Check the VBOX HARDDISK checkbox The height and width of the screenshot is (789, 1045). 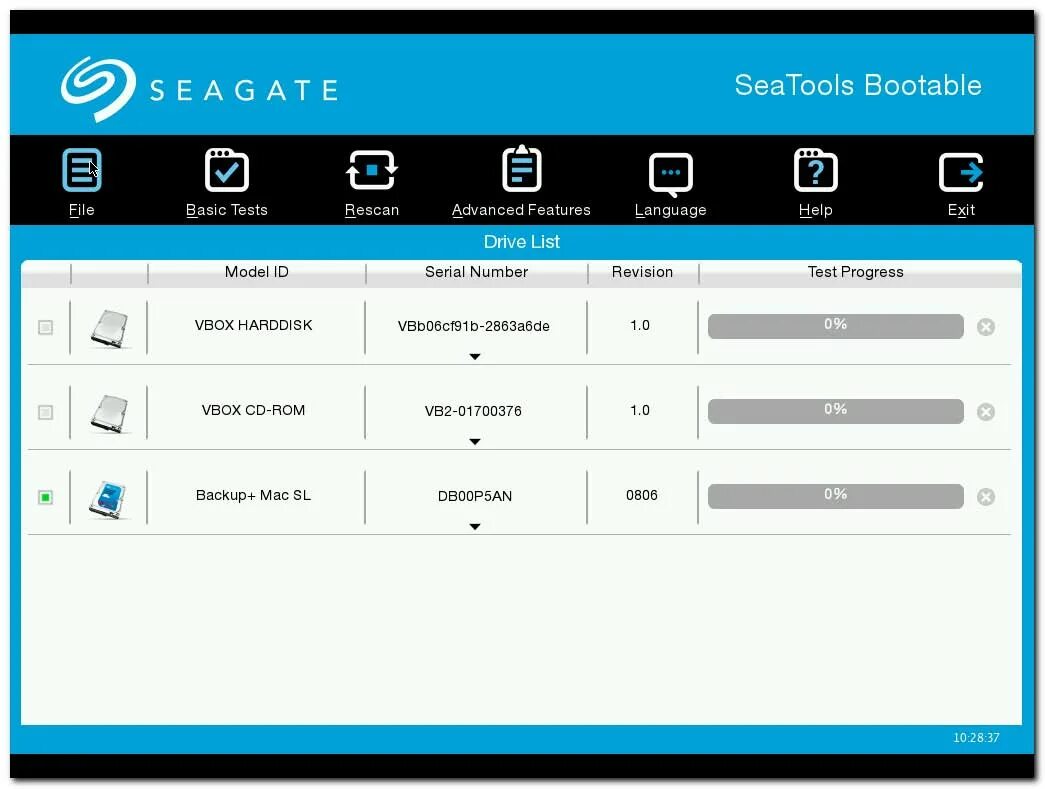(x=45, y=327)
